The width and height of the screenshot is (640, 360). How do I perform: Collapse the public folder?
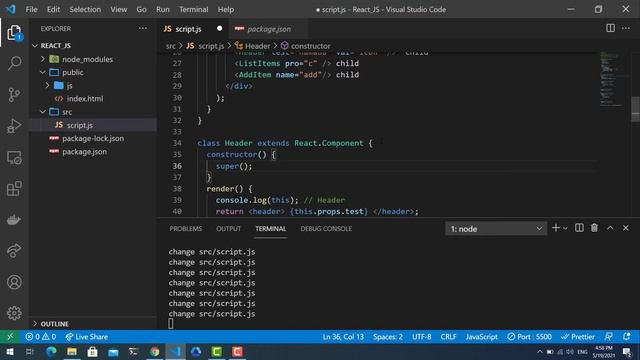coord(43,72)
